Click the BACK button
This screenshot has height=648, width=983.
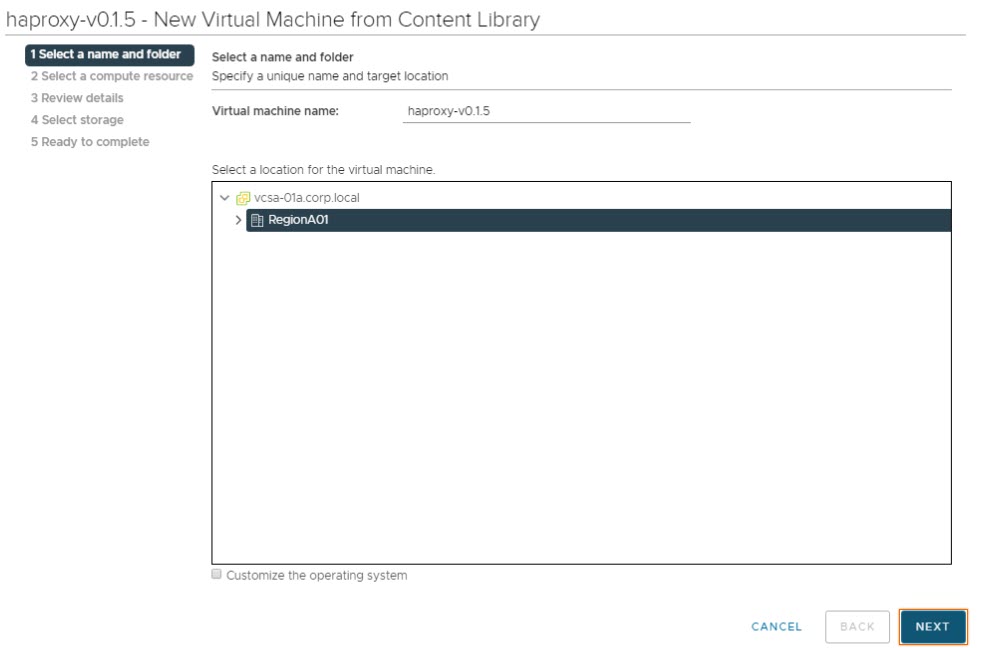pyautogui.click(x=857, y=627)
